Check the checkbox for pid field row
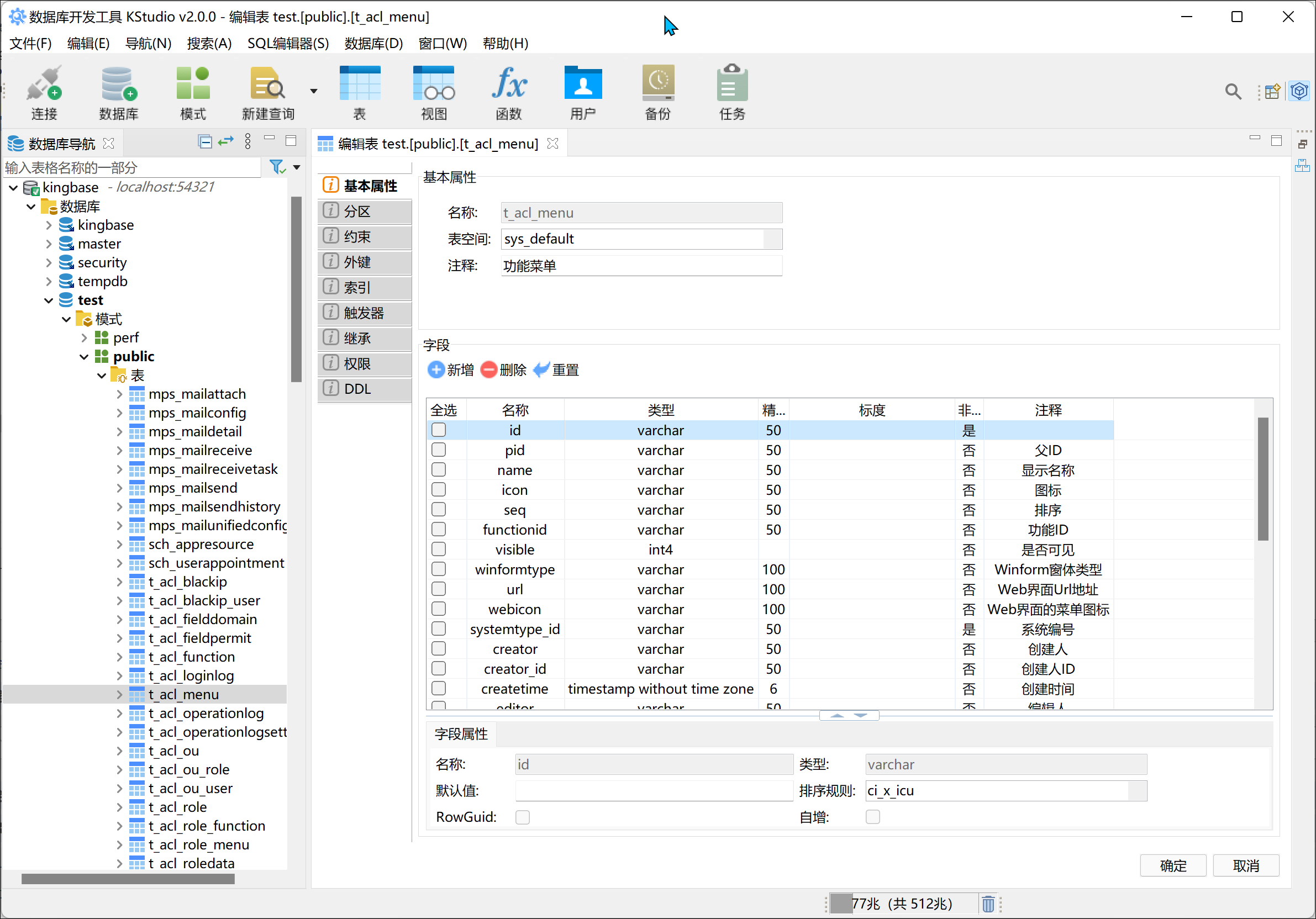 click(x=439, y=450)
